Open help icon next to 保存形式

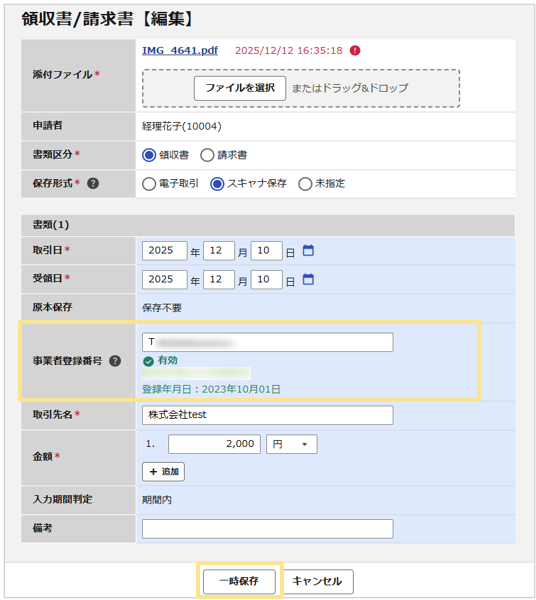93,183
